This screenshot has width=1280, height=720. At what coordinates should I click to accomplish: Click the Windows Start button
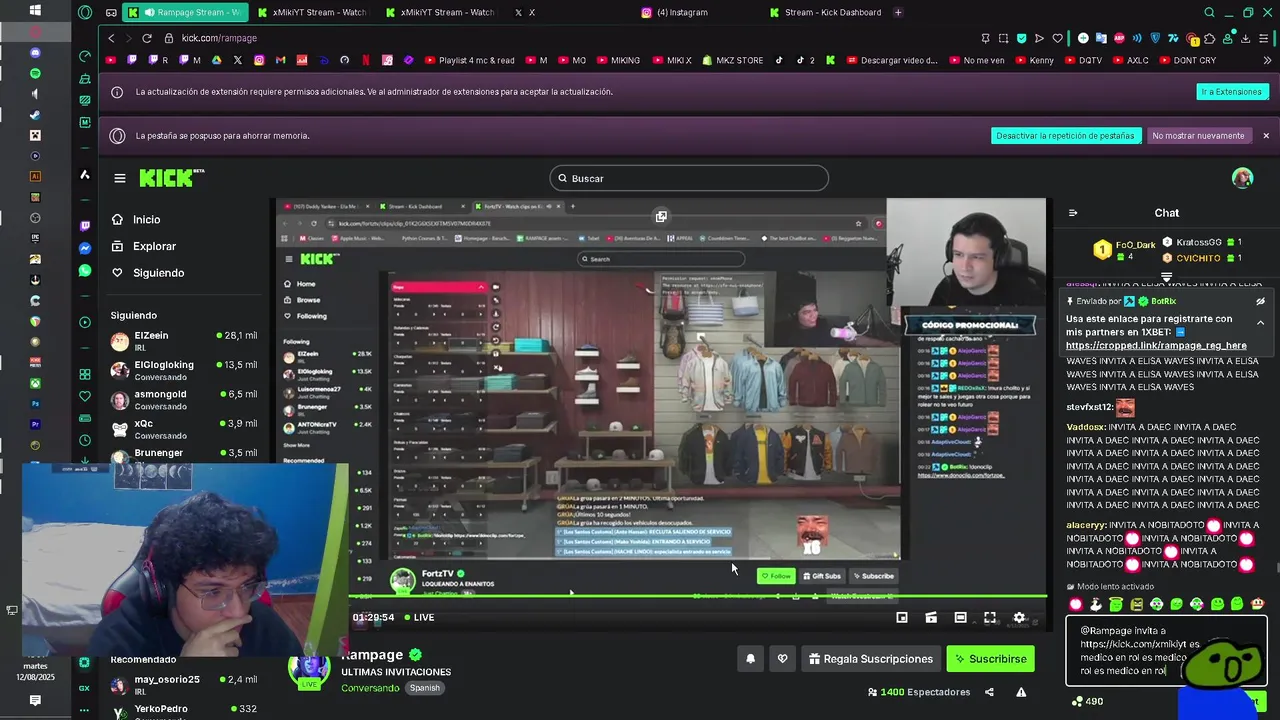(35, 10)
